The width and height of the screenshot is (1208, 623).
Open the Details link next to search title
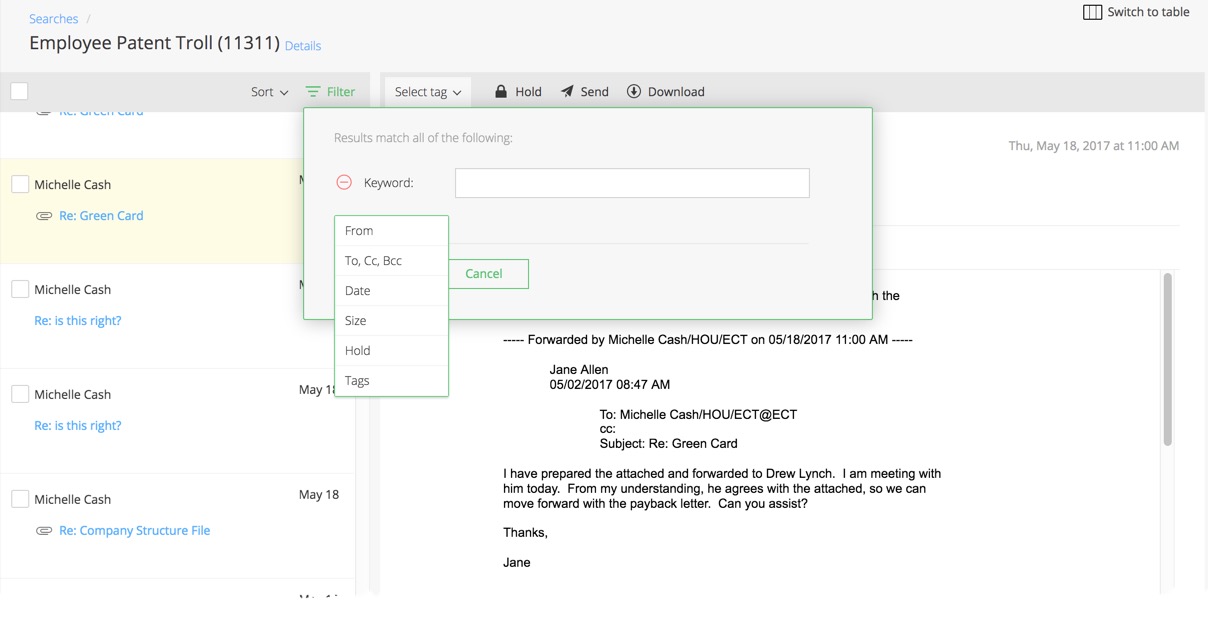[303, 45]
